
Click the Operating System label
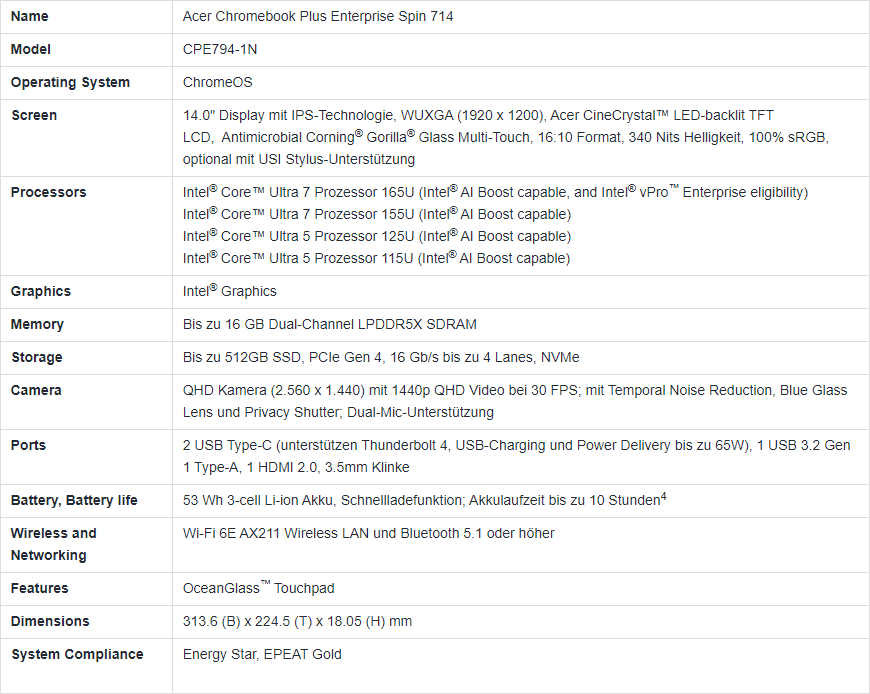point(70,82)
